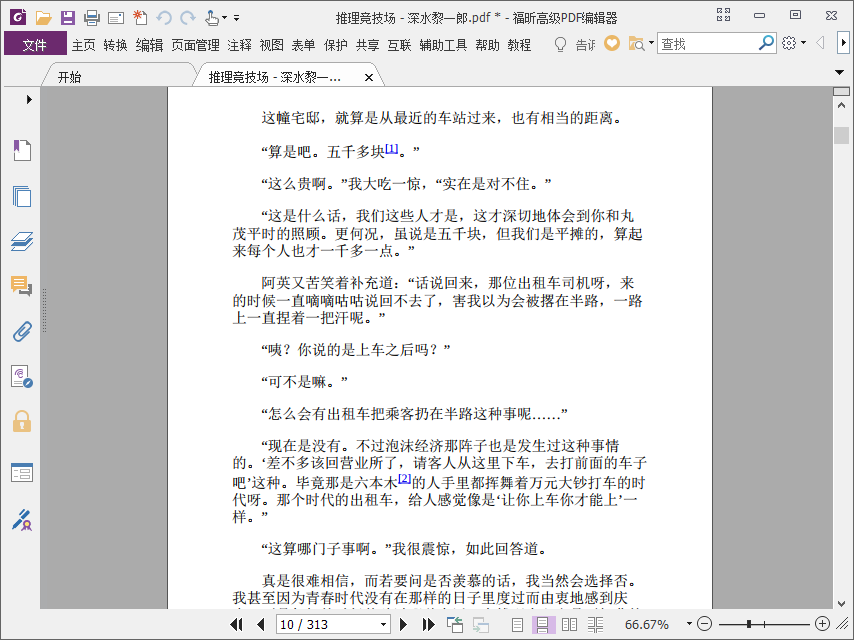The width and height of the screenshot is (854, 640).
Task: Follow the footnote [1] link
Action: (392, 148)
